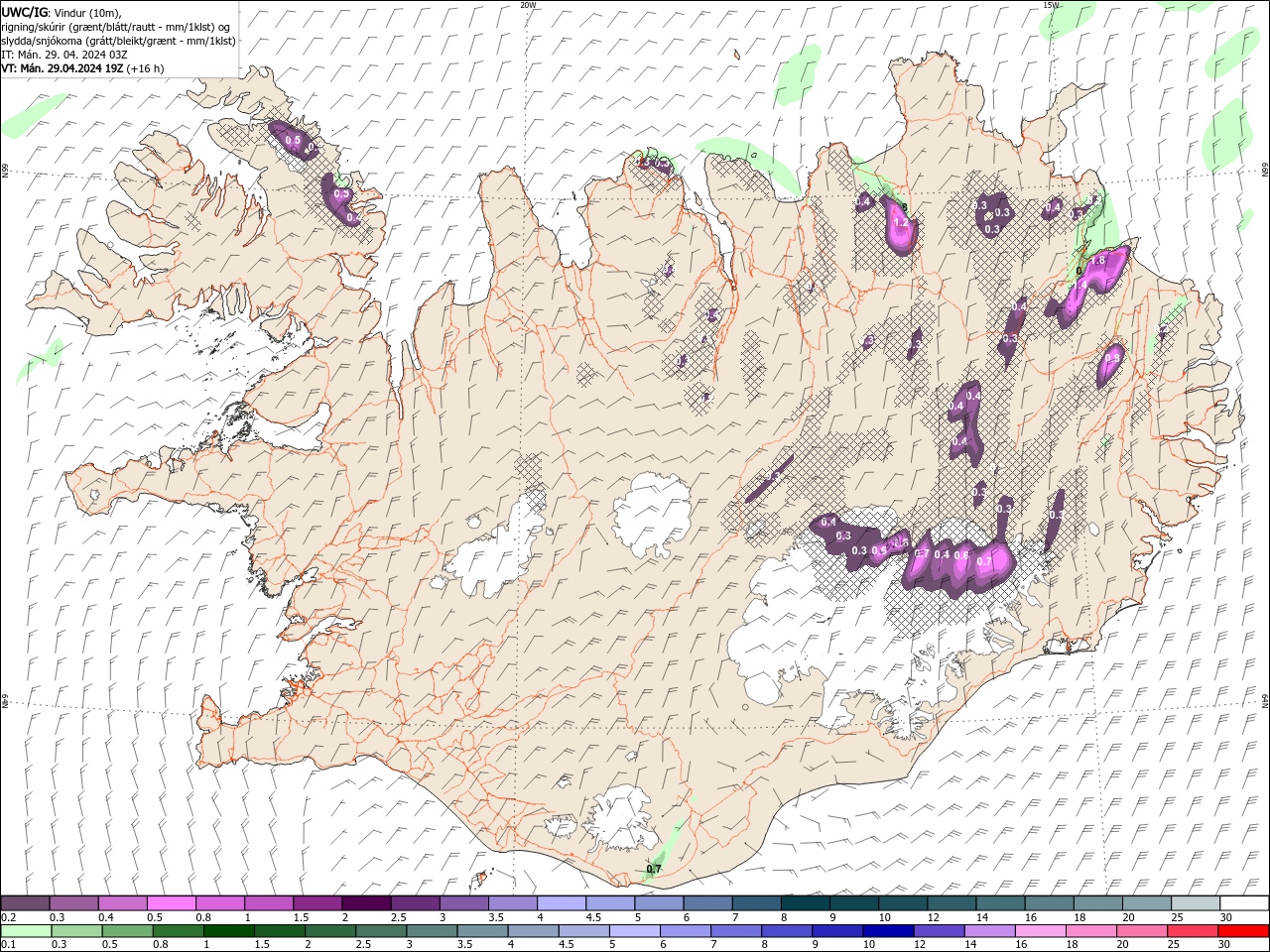
Task: Click the 0.5 value in the Westfjords purple patch
Action: click(292, 141)
